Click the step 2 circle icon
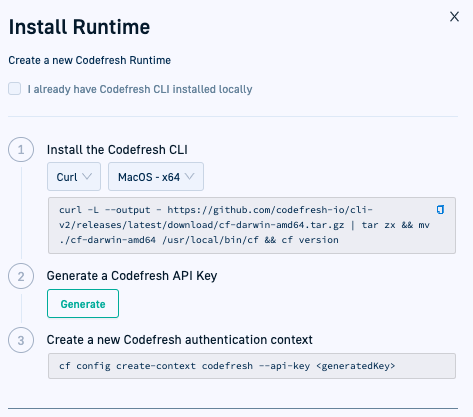Screen dimensions: 473x417 point(21,276)
